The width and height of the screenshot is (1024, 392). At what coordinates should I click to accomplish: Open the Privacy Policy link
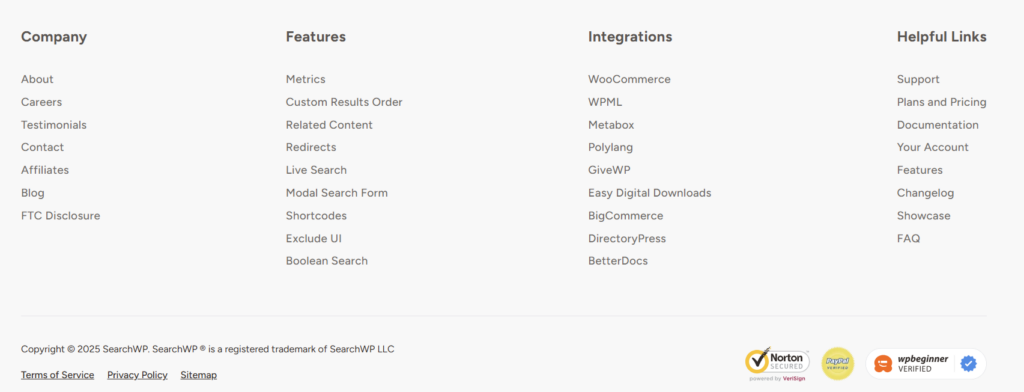(137, 375)
